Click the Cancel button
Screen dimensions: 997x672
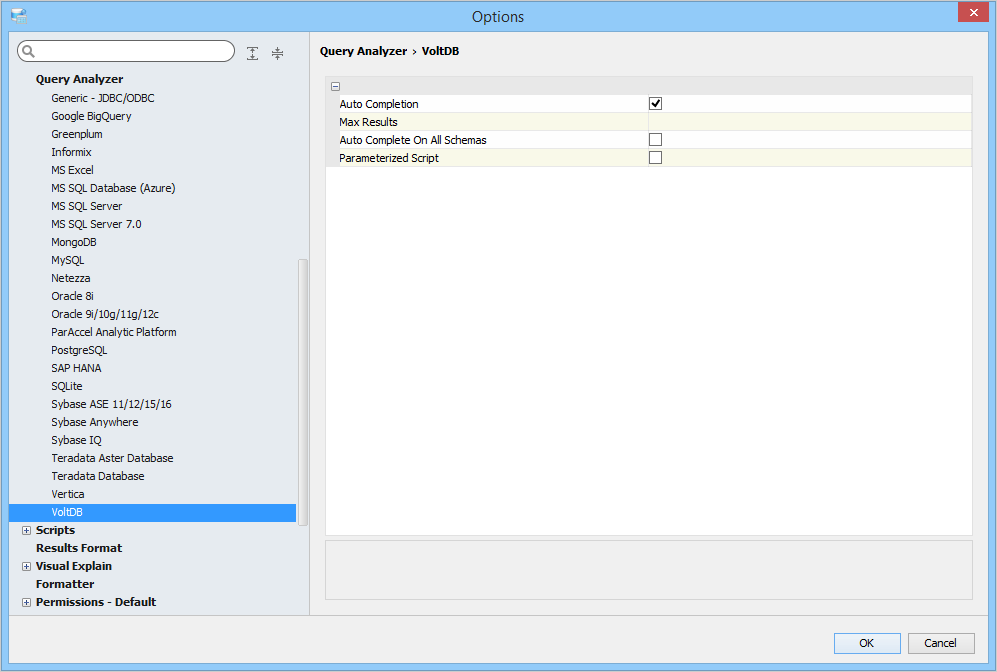pyautogui.click(x=940, y=643)
